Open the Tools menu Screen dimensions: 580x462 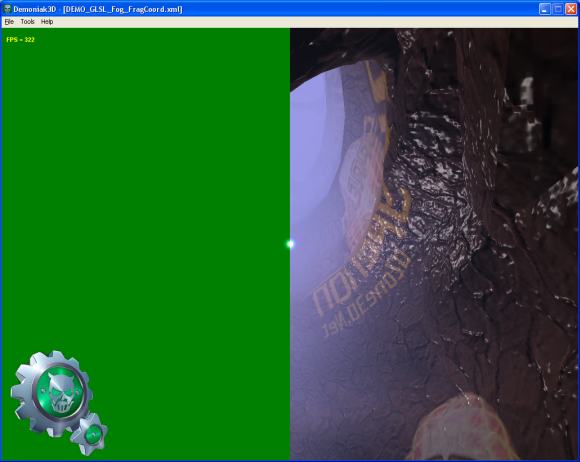click(x=27, y=22)
